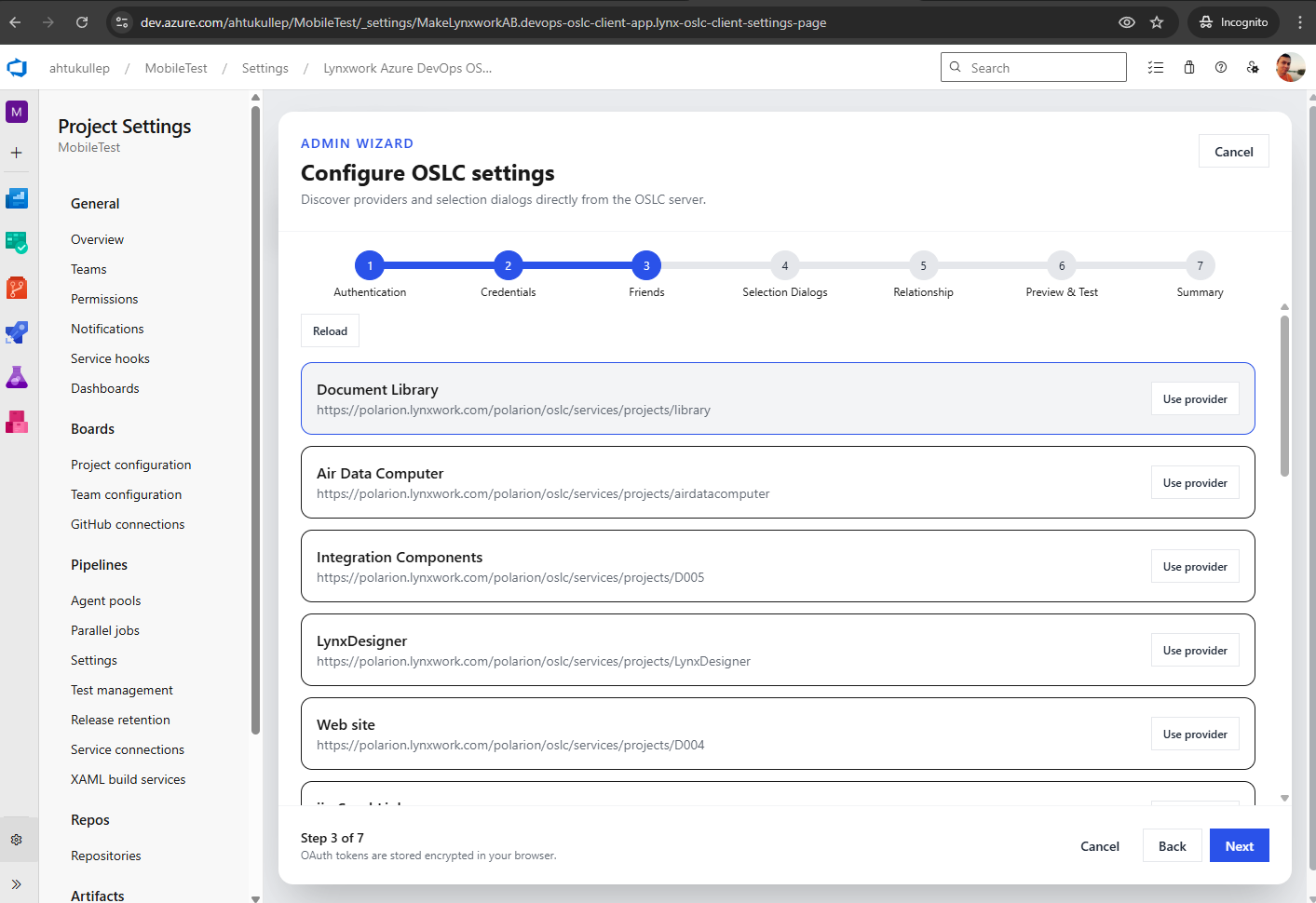
Task: Open the work items checklist icon
Action: tap(1156, 68)
